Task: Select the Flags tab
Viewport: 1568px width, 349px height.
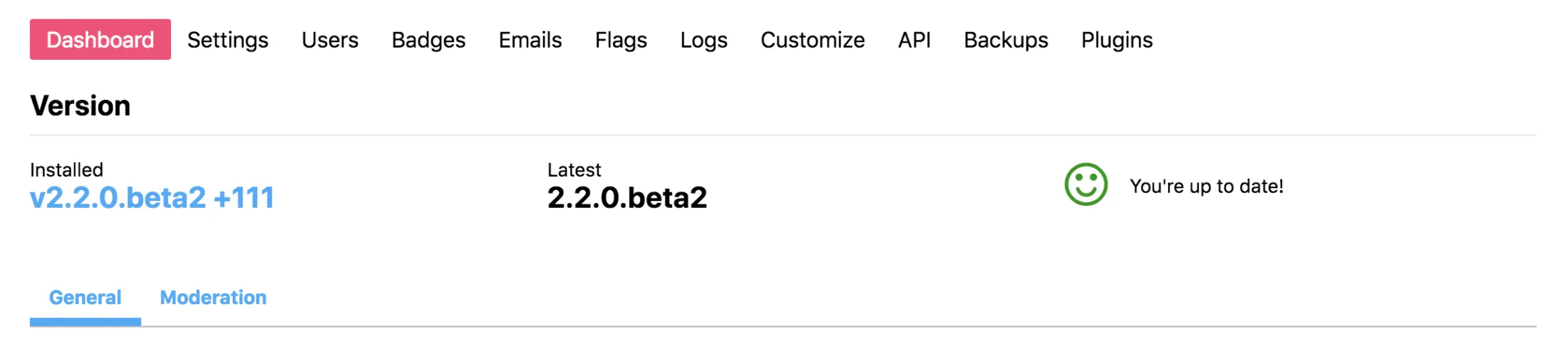Action: [x=621, y=40]
